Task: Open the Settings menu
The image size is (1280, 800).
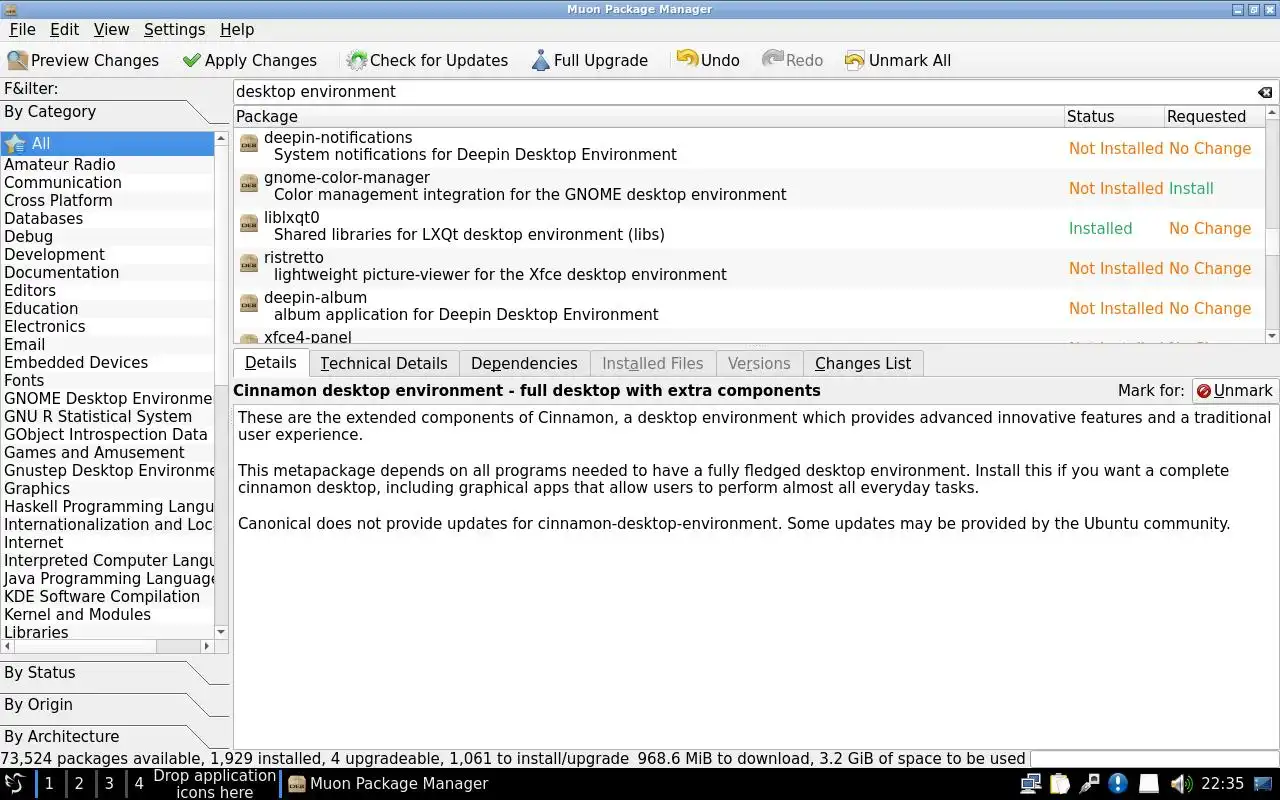Action: click(174, 30)
